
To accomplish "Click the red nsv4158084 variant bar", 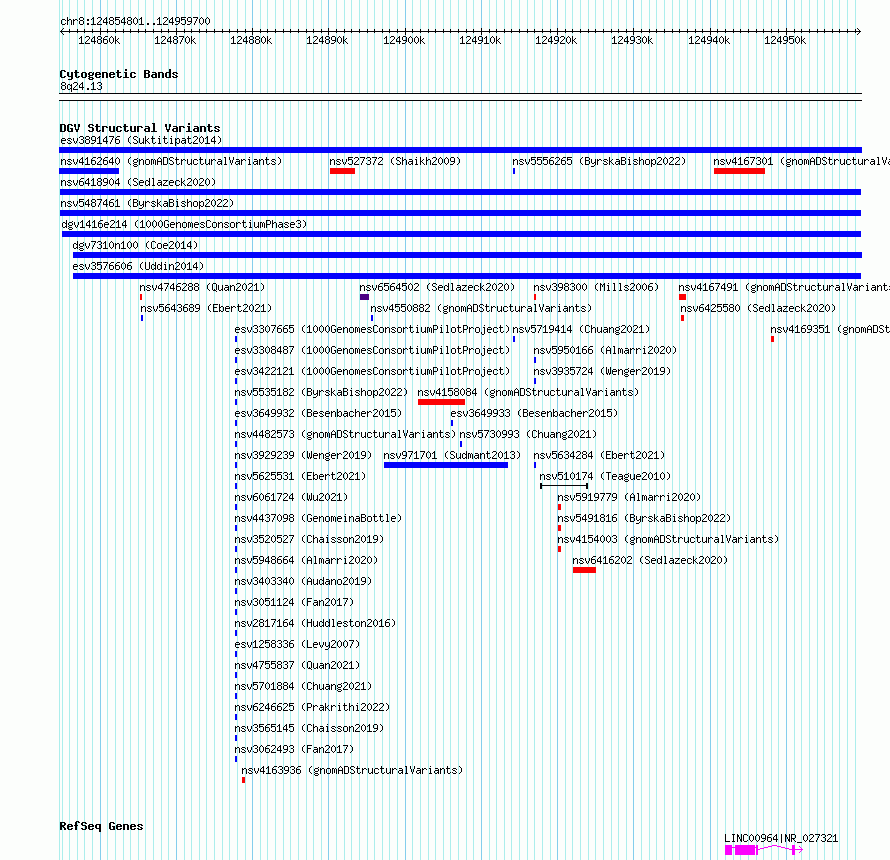I will click(442, 402).
